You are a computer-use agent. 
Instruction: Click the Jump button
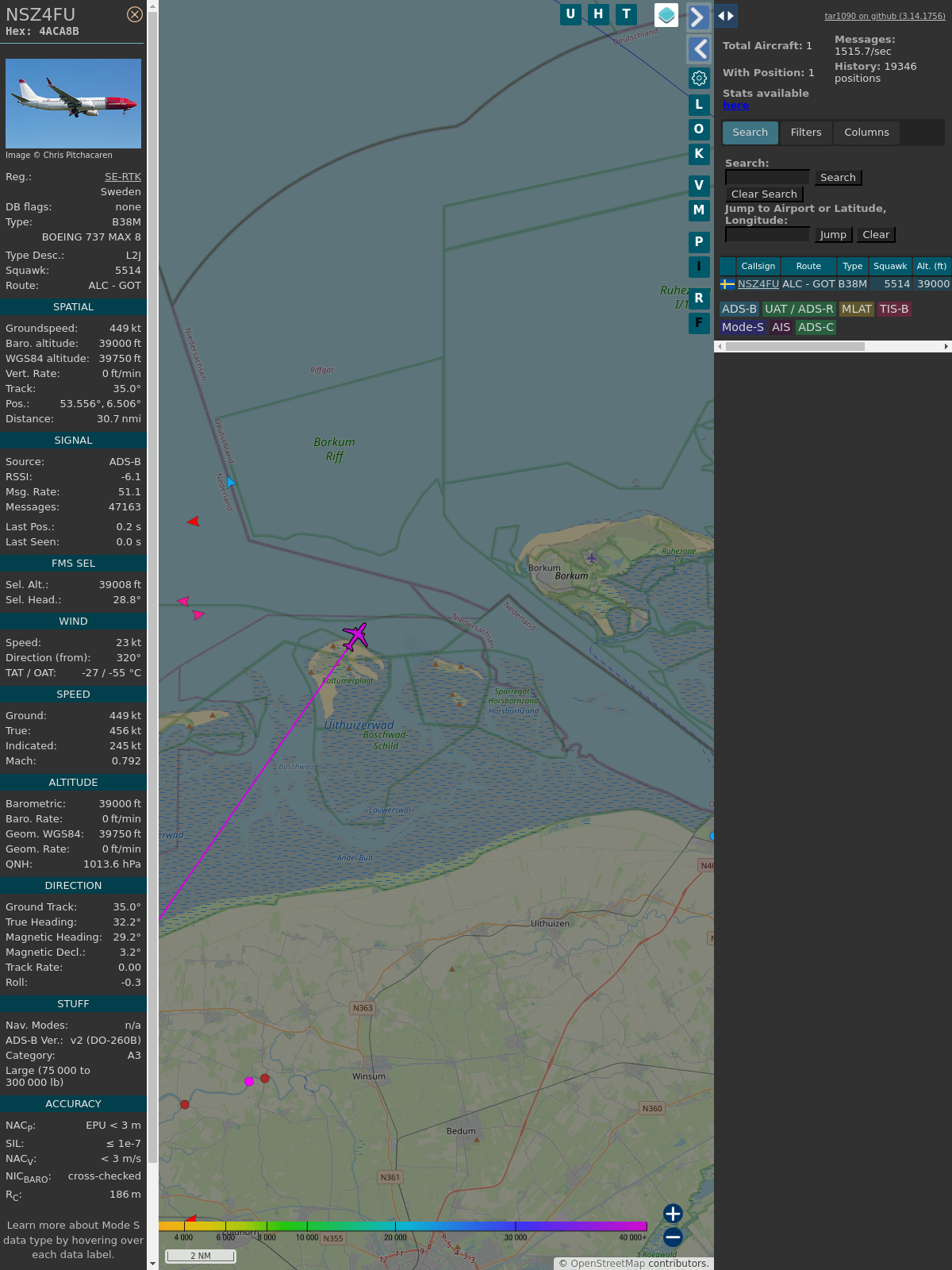[x=833, y=235]
